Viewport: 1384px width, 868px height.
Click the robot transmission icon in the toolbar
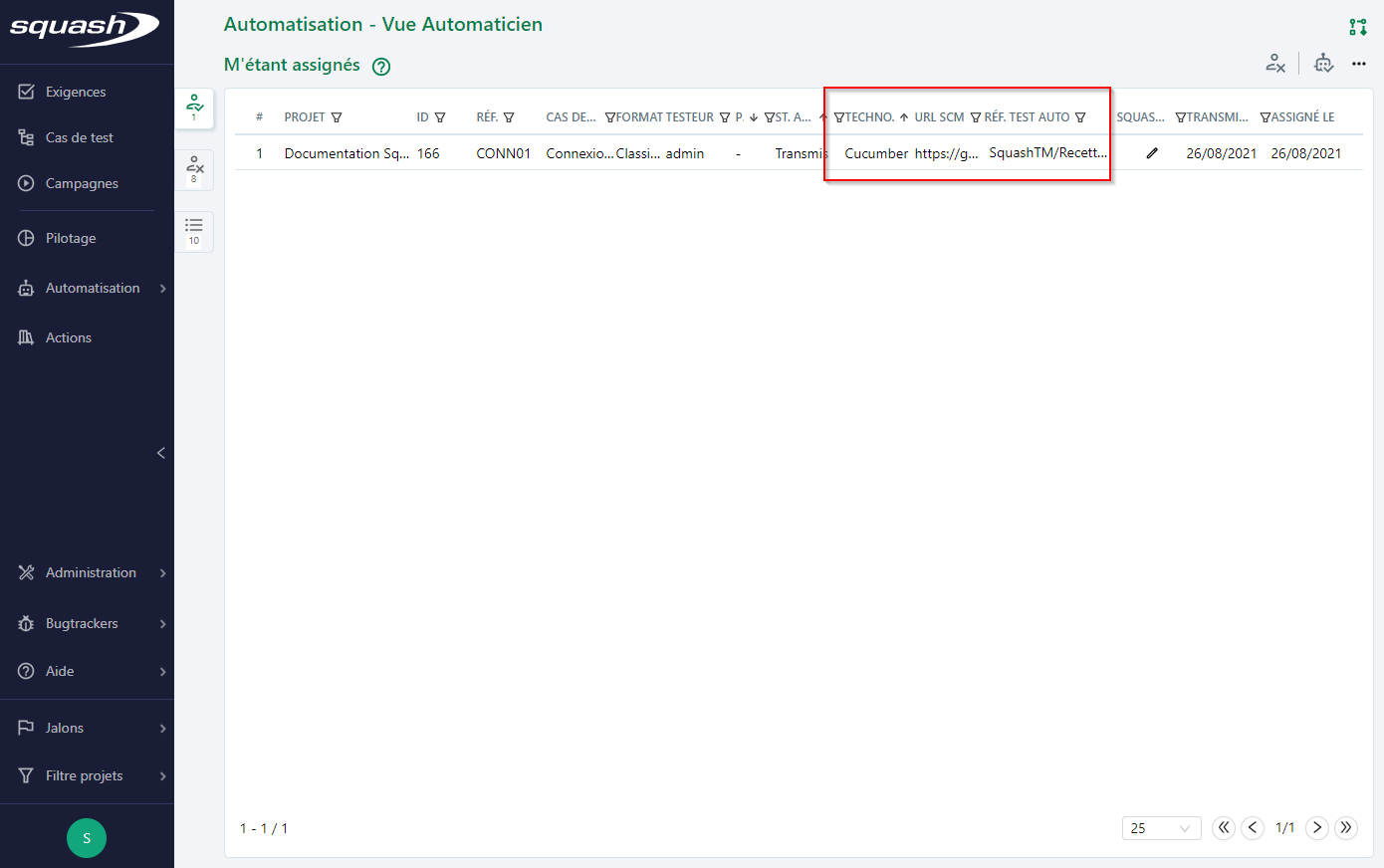[x=1323, y=63]
